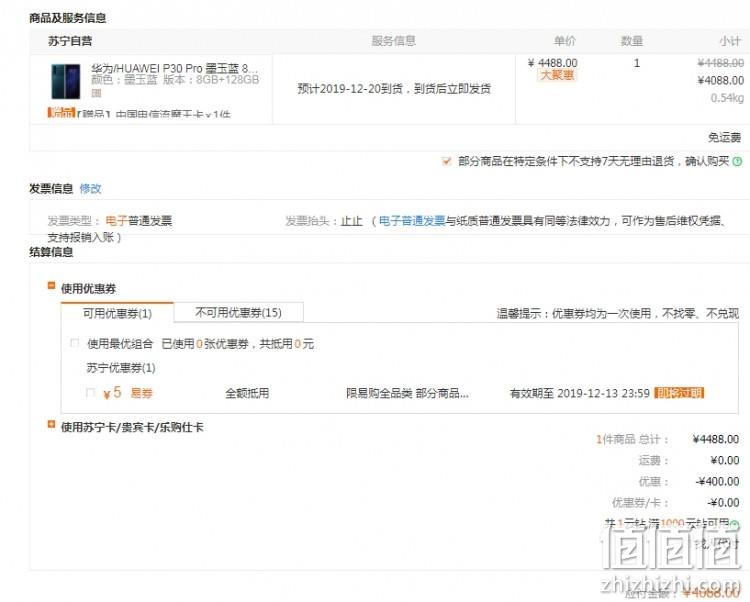The height and width of the screenshot is (602, 750).
Task: Click the 免运费 shipping label
Action: click(725, 138)
